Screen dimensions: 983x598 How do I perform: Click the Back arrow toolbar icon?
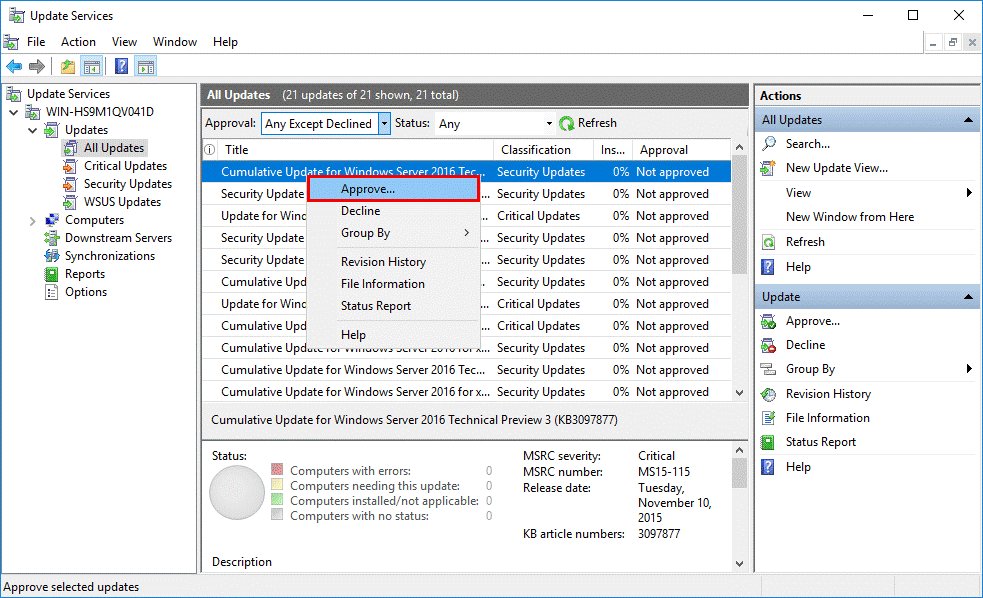14,66
